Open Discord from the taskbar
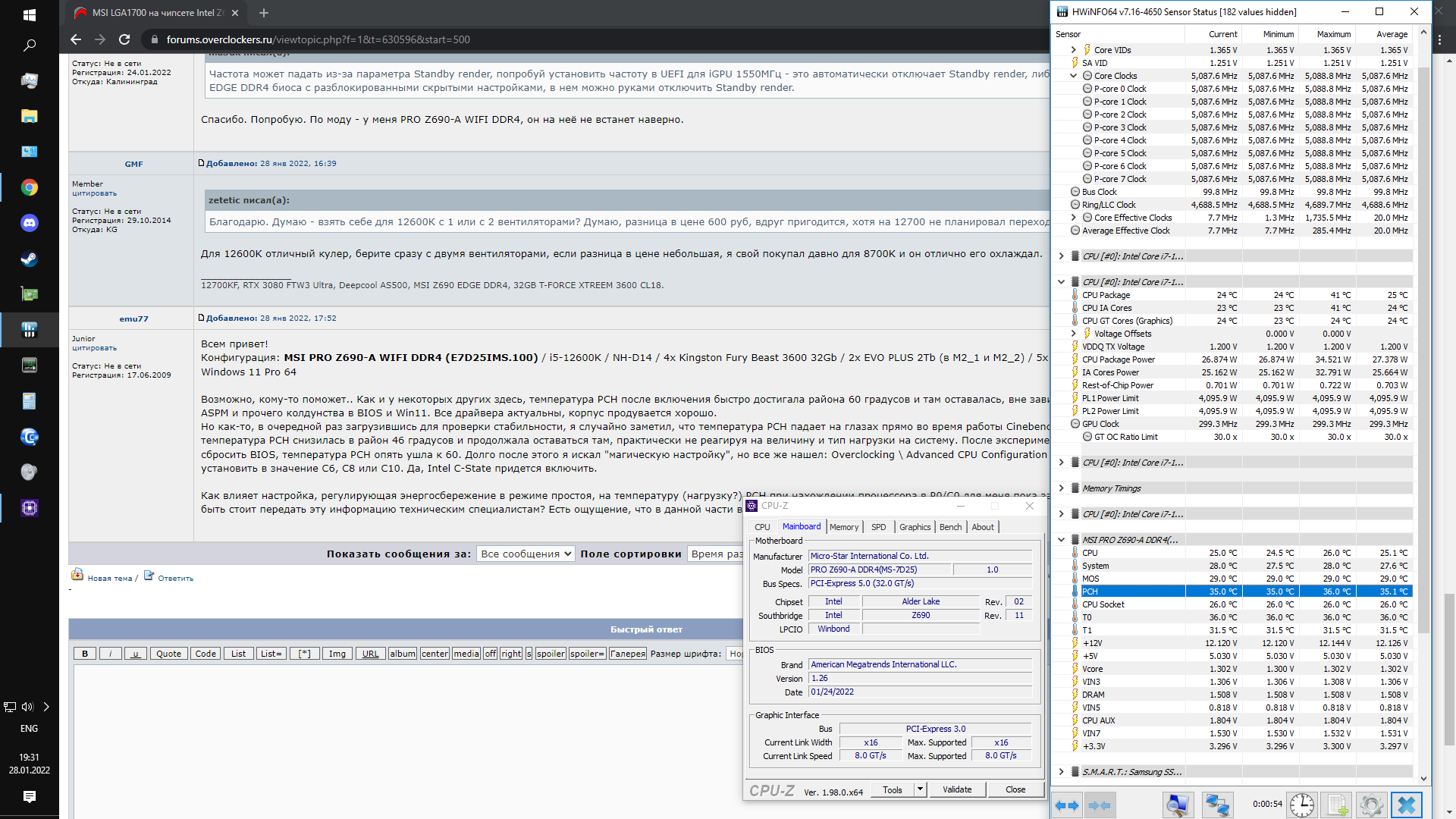1456x819 pixels. pos(29,223)
